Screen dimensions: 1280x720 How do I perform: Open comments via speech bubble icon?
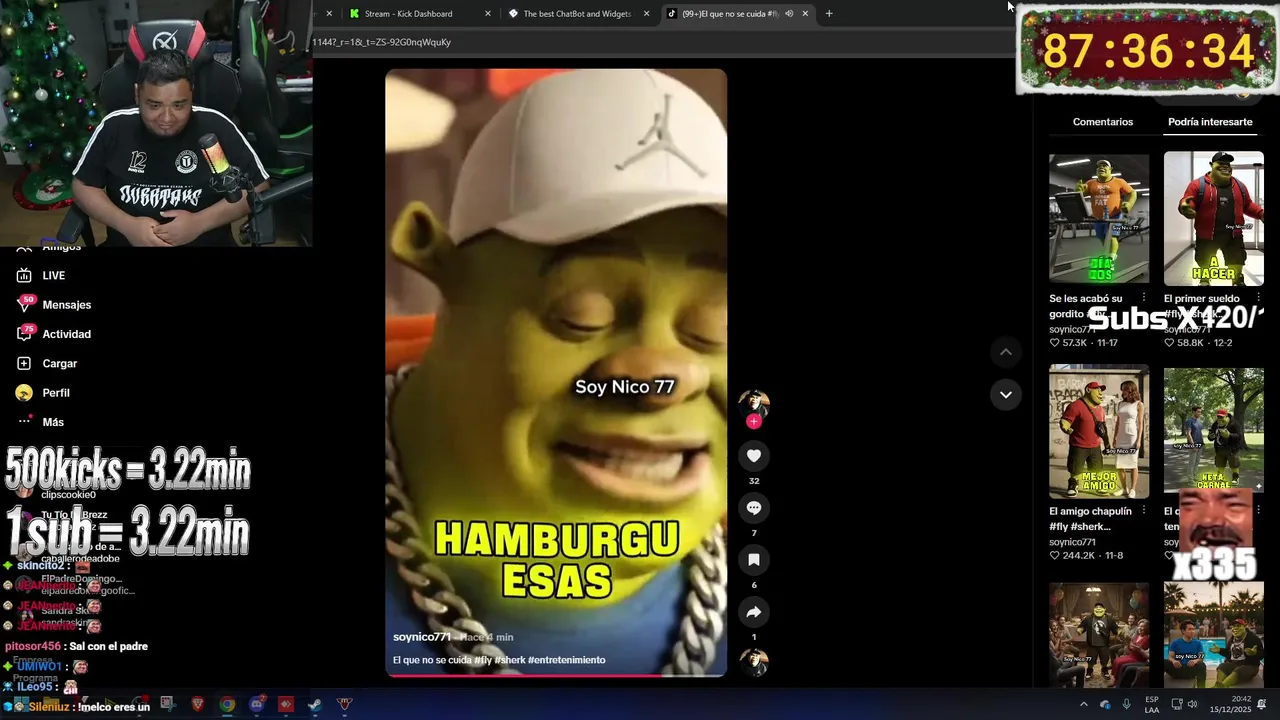tap(754, 508)
